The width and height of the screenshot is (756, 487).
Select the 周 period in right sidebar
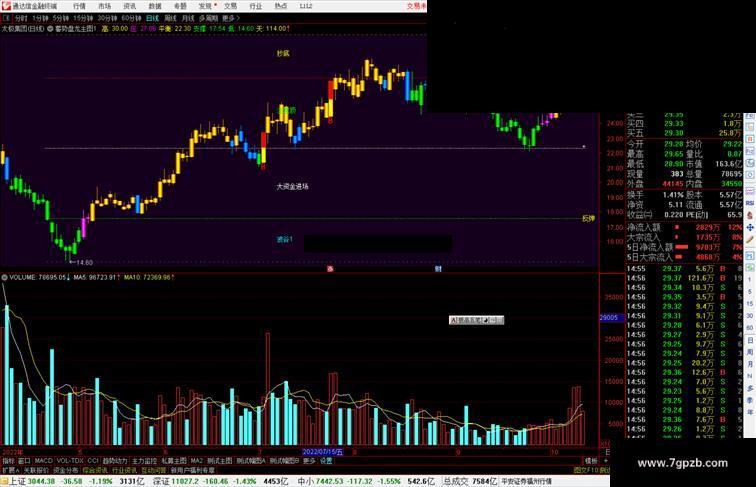[750, 352]
